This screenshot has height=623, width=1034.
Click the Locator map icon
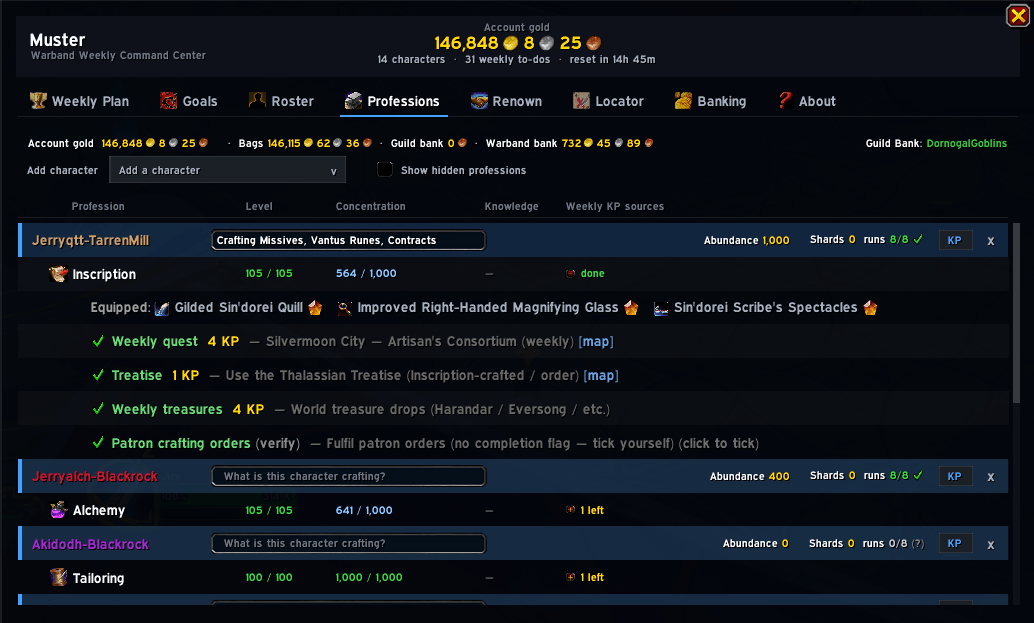pyautogui.click(x=582, y=100)
